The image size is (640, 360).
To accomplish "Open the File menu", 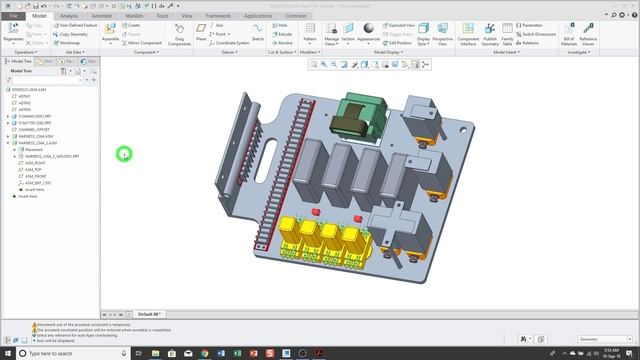I will pos(13,16).
